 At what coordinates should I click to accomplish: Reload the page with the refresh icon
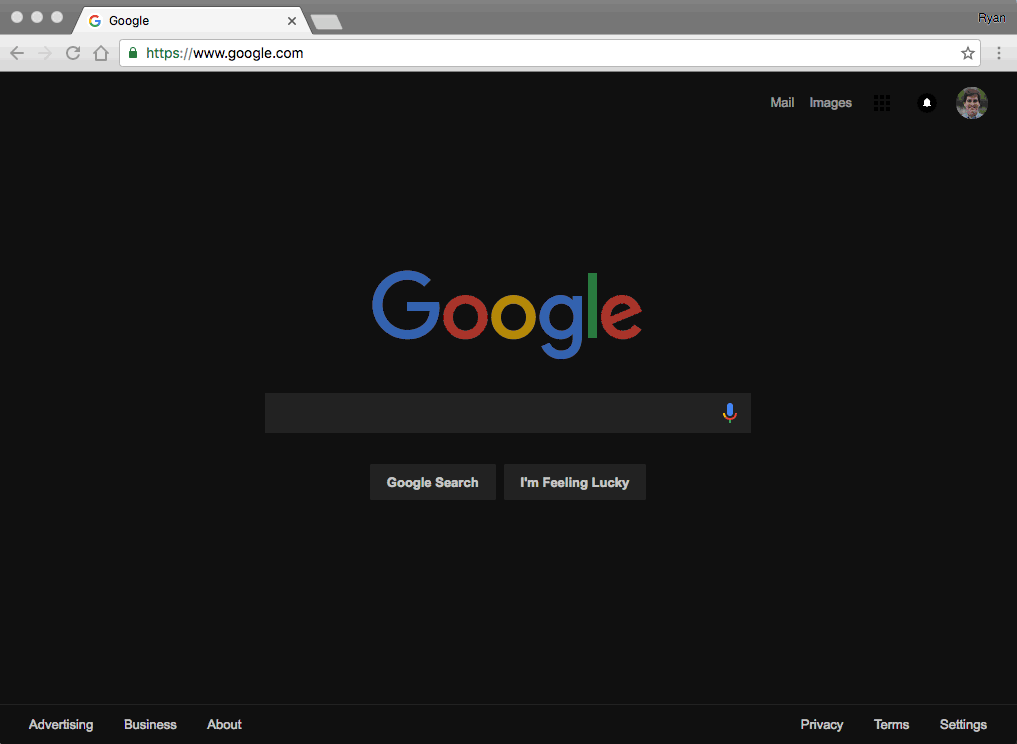coord(73,53)
